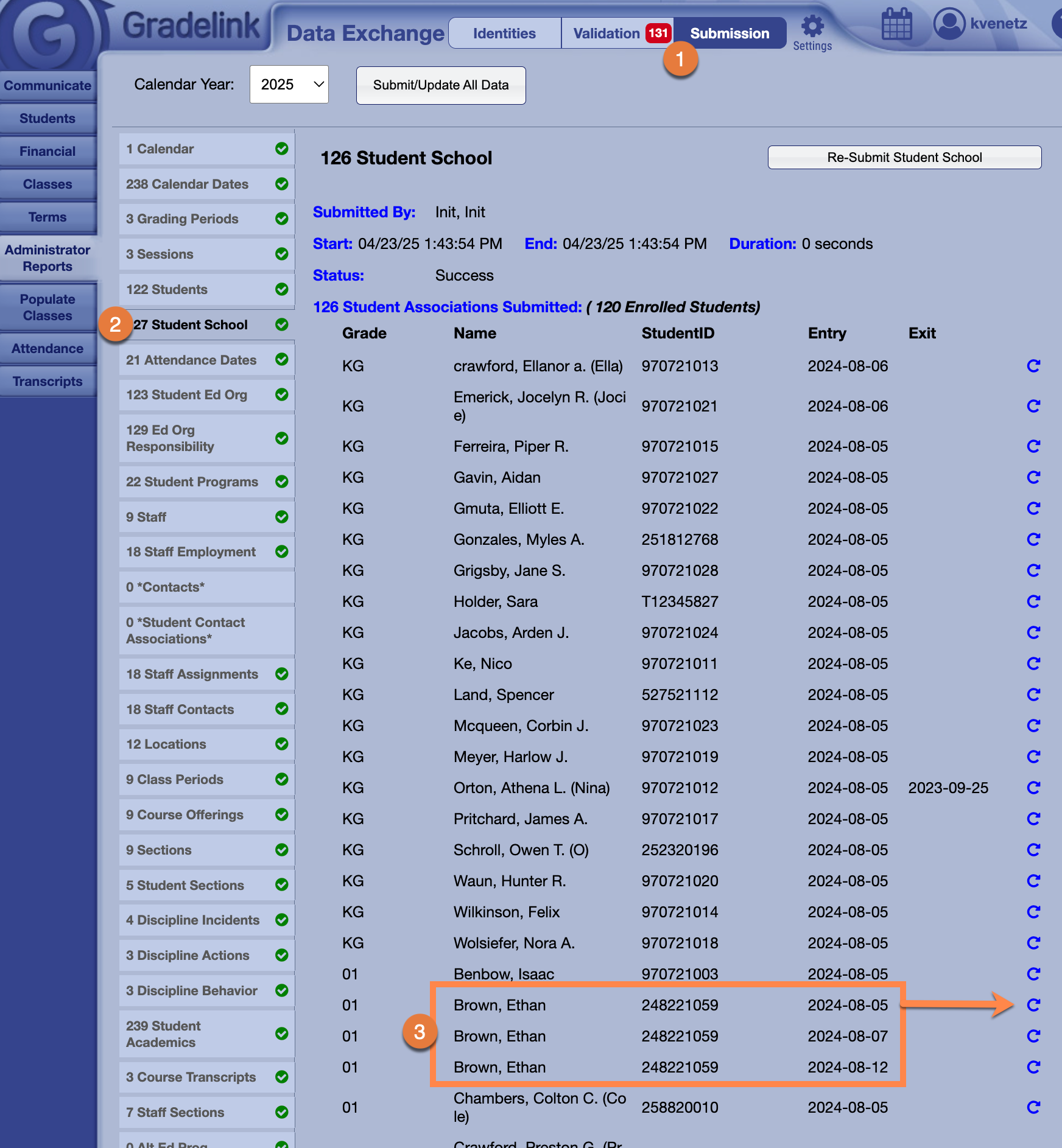Resubmit Wilkinson, Felix record
The width and height of the screenshot is (1062, 1148).
pos(1033,912)
